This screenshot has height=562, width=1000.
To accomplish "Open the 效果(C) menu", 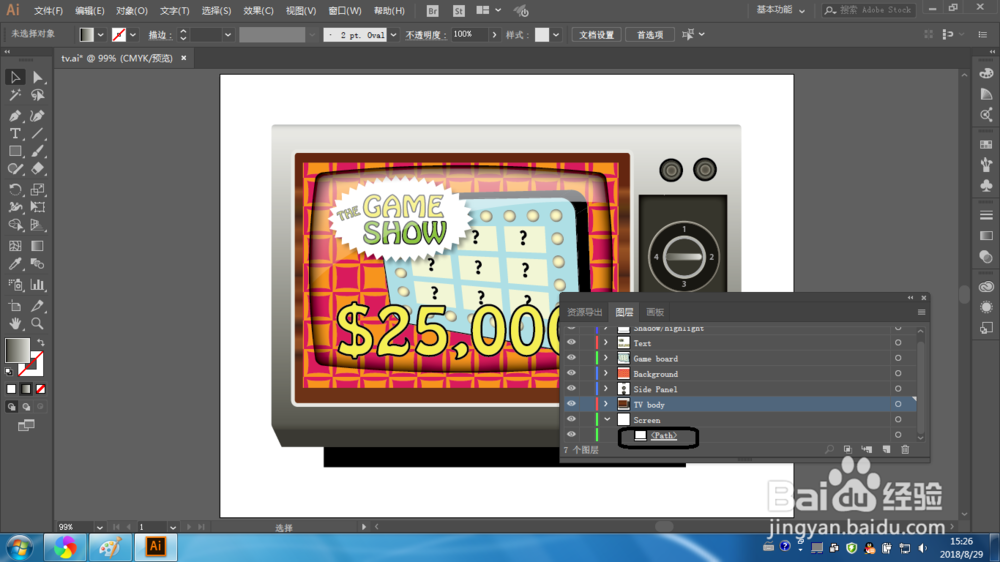I will [x=258, y=11].
